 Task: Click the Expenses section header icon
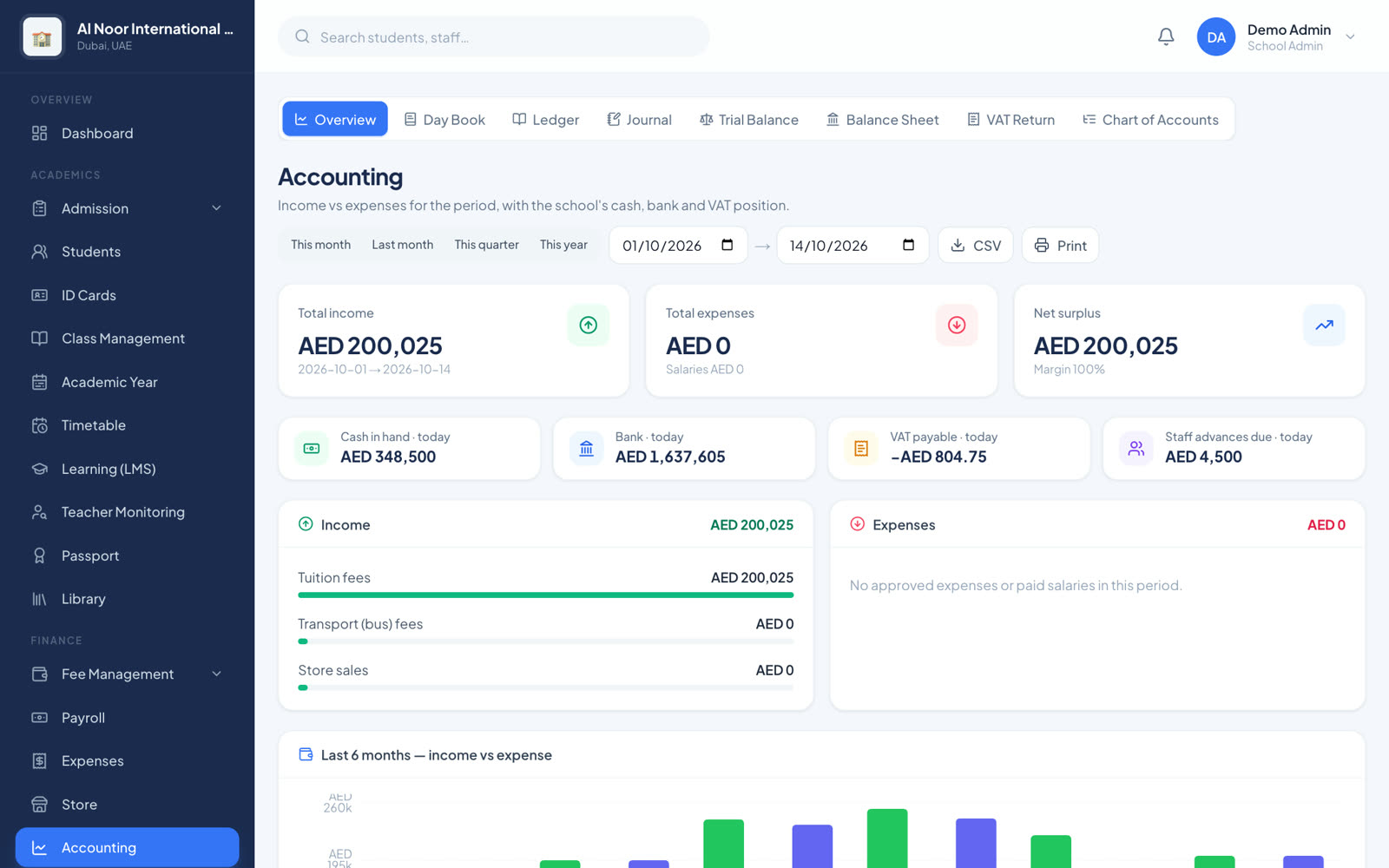coord(857,523)
